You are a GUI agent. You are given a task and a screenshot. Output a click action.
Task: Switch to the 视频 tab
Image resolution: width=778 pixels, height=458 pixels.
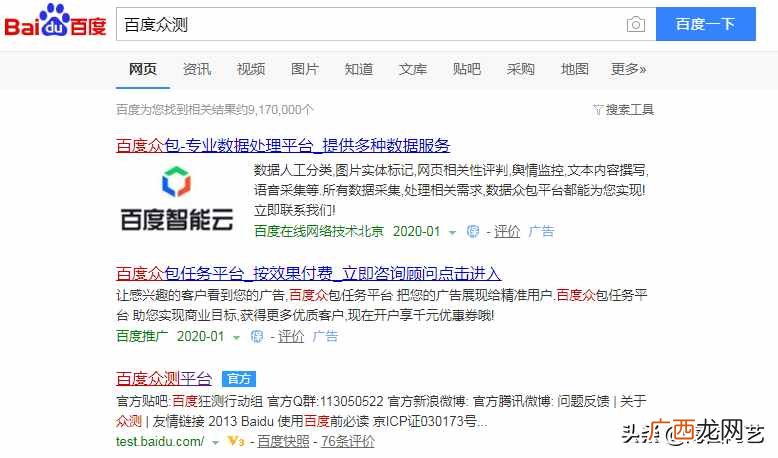pyautogui.click(x=251, y=69)
